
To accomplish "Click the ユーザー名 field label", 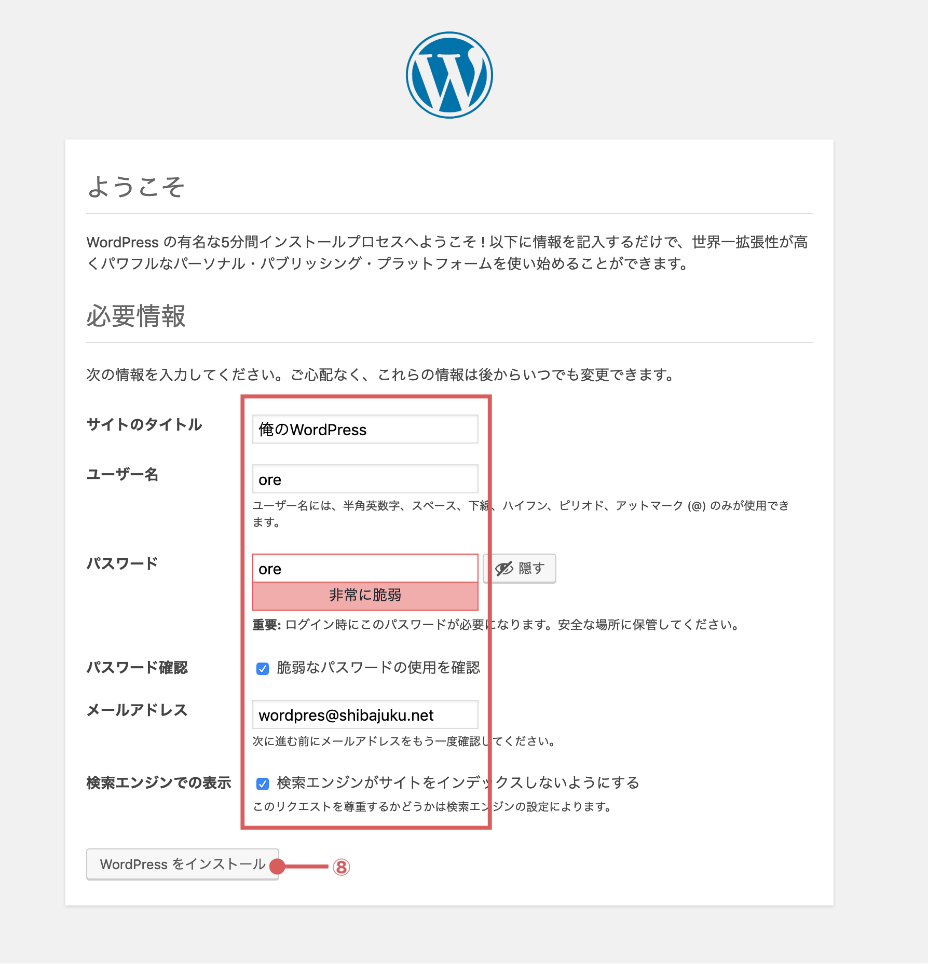I will (x=122, y=474).
